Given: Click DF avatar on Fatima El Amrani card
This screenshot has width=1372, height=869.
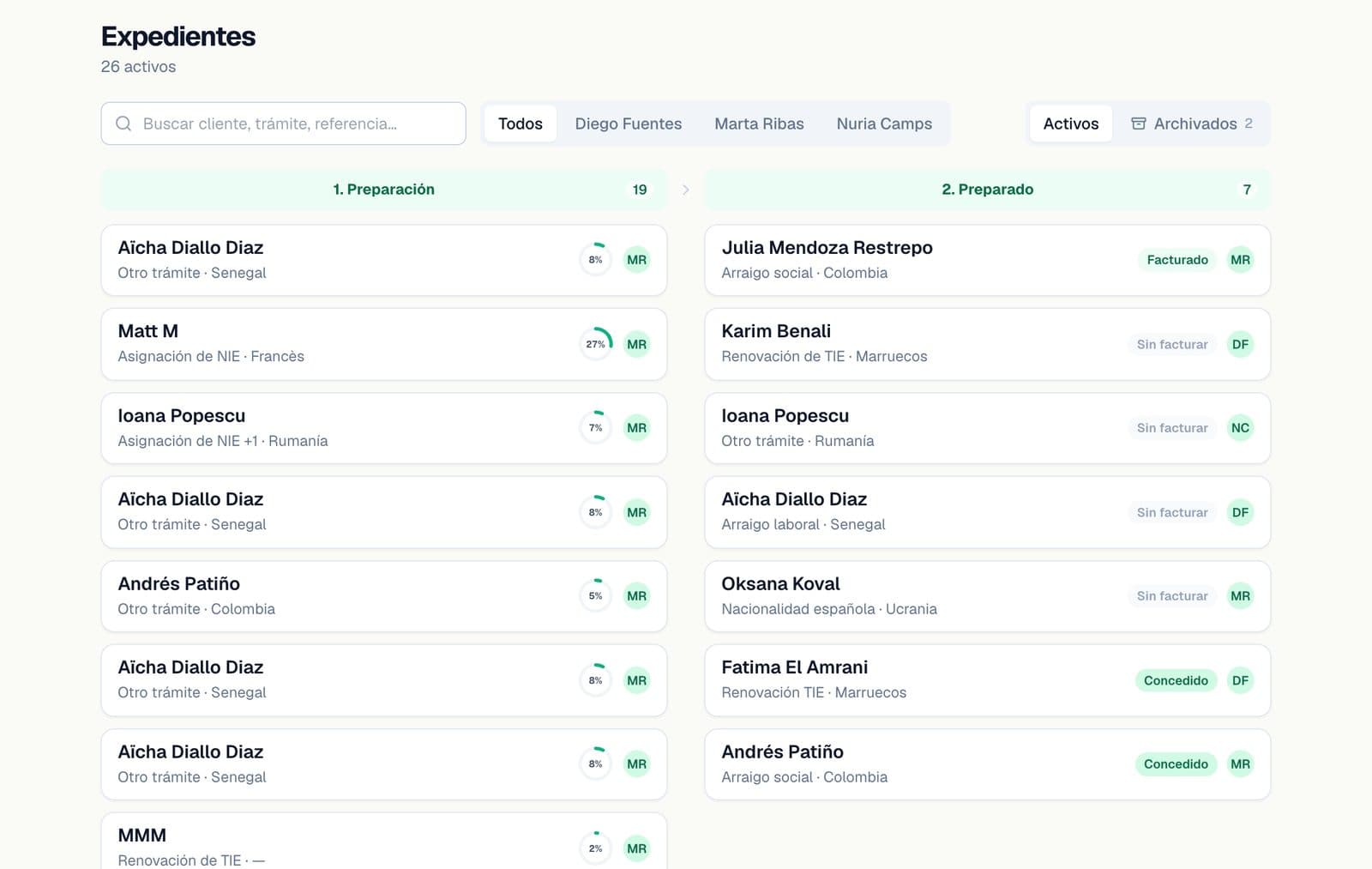Looking at the screenshot, I should [x=1240, y=680].
